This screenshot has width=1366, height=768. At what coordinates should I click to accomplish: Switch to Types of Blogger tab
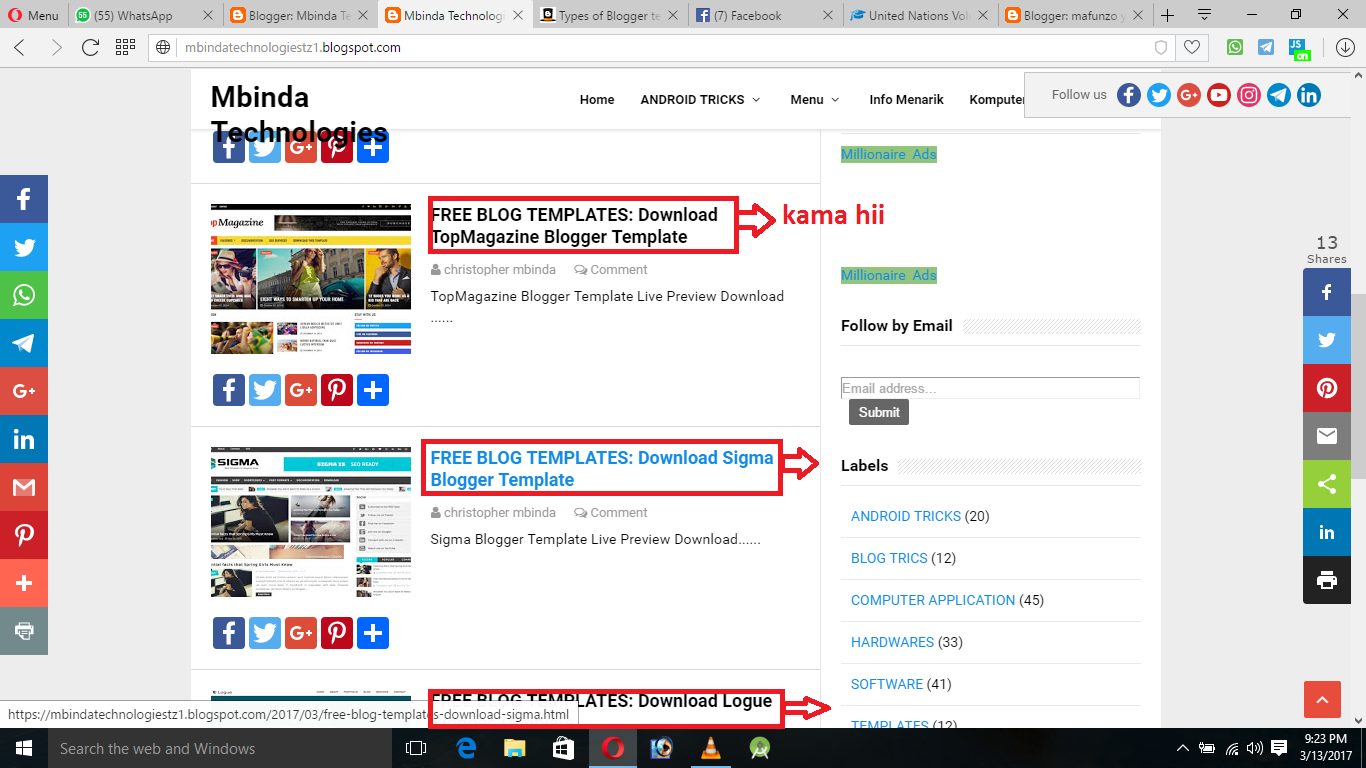[x=610, y=15]
